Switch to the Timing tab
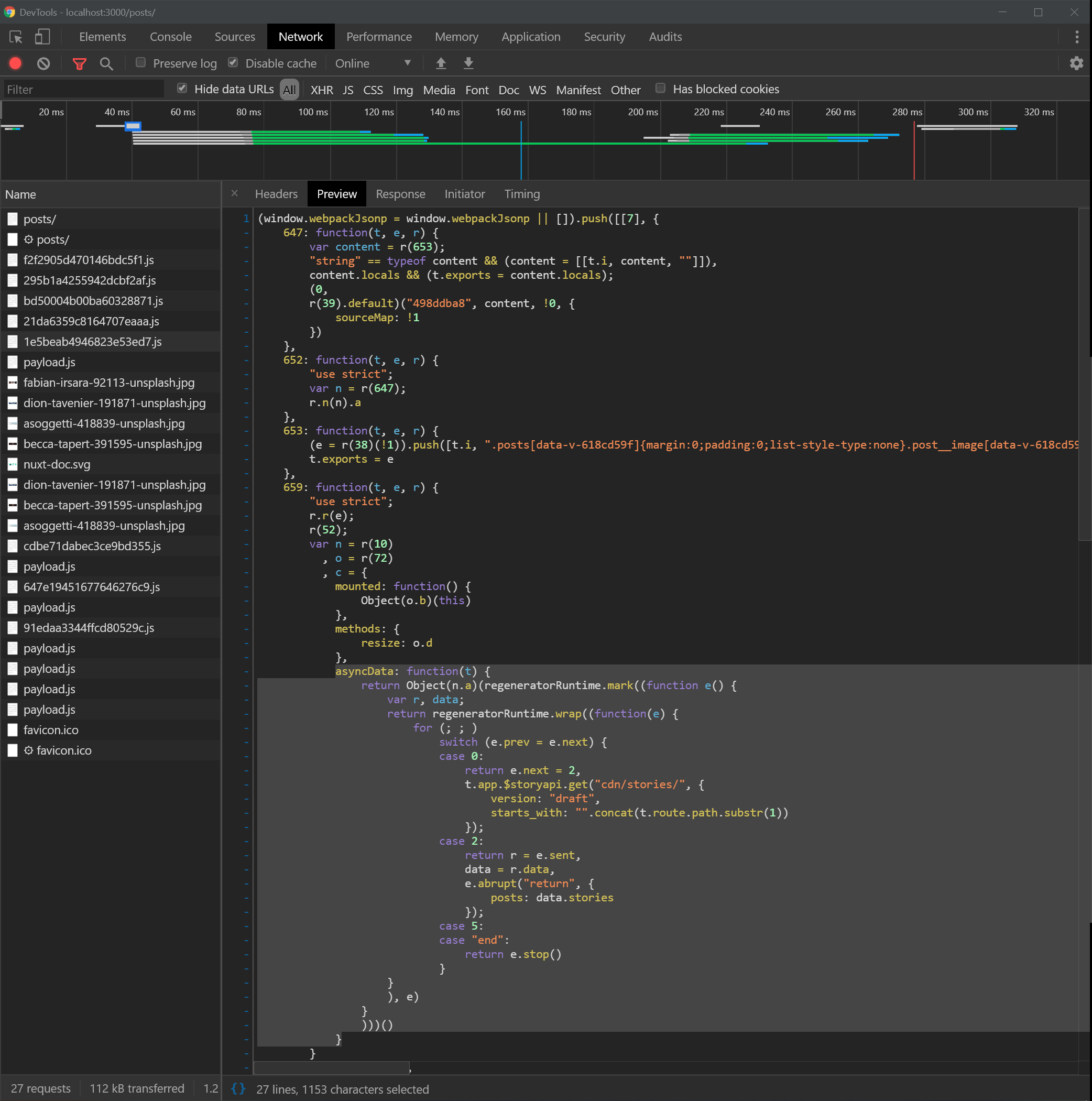This screenshot has height=1101, width=1092. coord(521,194)
